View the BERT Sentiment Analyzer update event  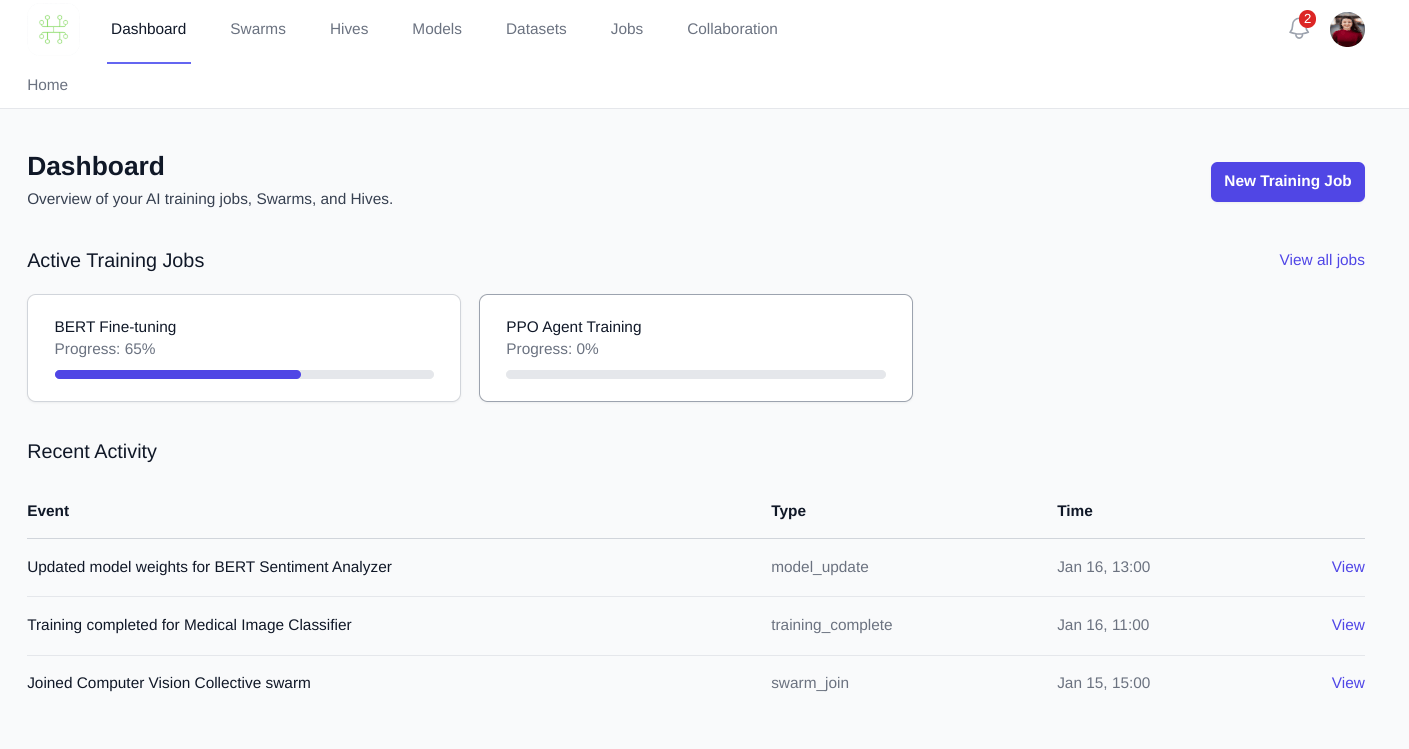[x=1347, y=567]
